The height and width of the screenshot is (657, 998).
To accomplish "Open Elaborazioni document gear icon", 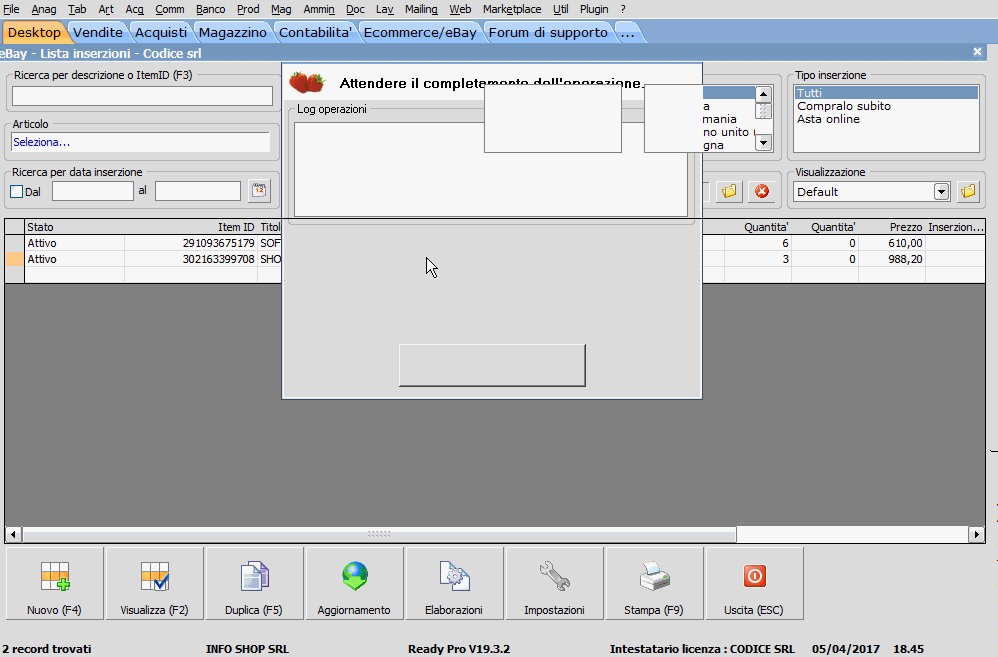I will (454, 583).
